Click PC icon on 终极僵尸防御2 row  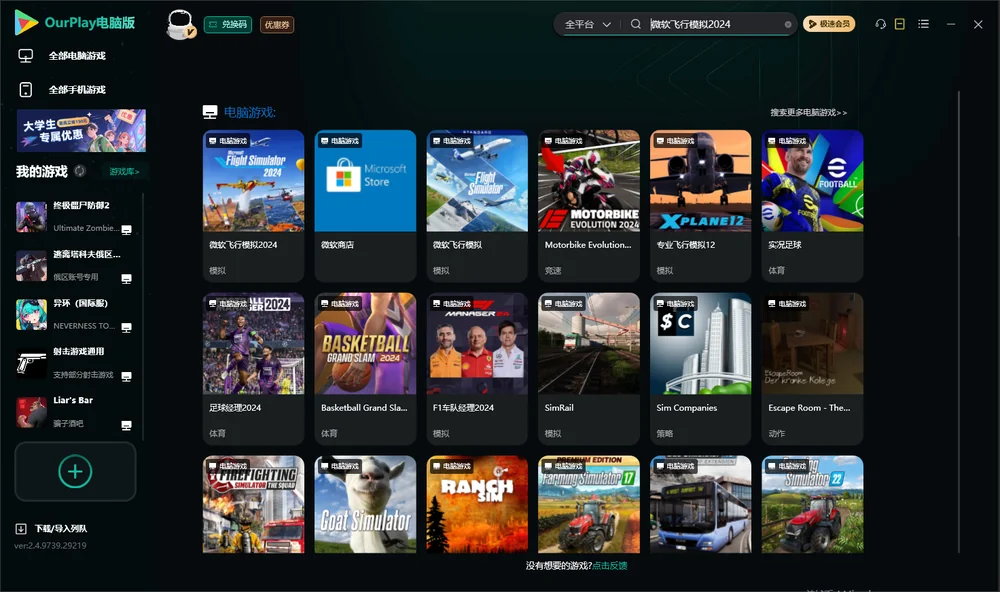[x=126, y=230]
